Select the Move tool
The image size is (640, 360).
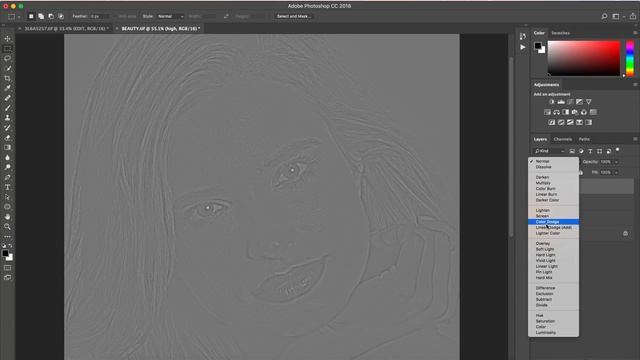click(8, 39)
